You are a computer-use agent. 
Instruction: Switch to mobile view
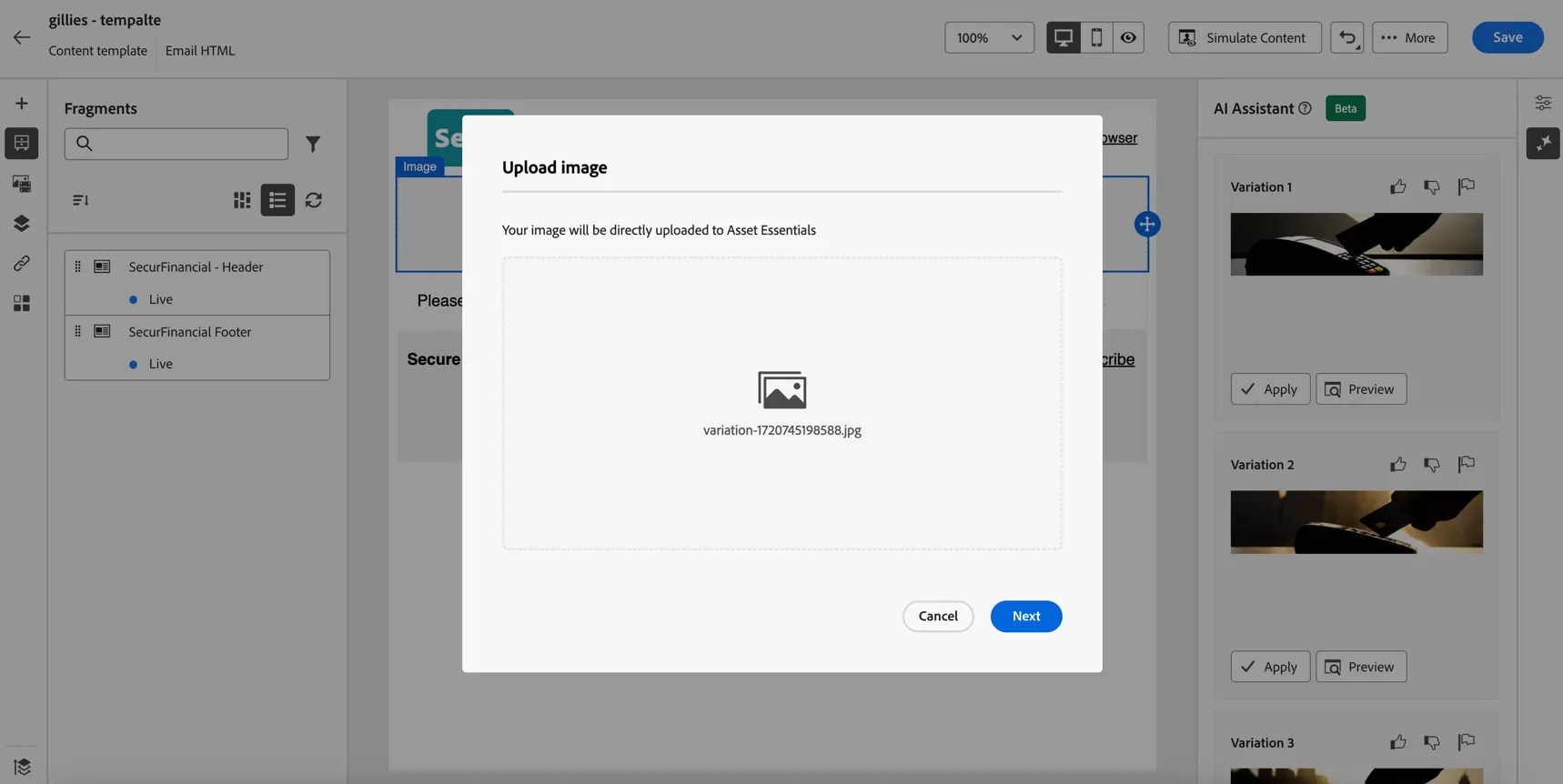[x=1096, y=37]
